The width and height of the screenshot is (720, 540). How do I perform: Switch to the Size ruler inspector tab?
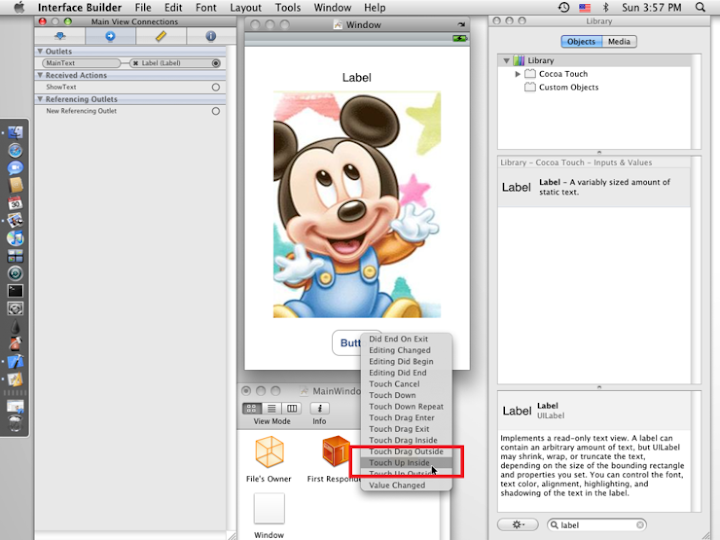coord(160,36)
